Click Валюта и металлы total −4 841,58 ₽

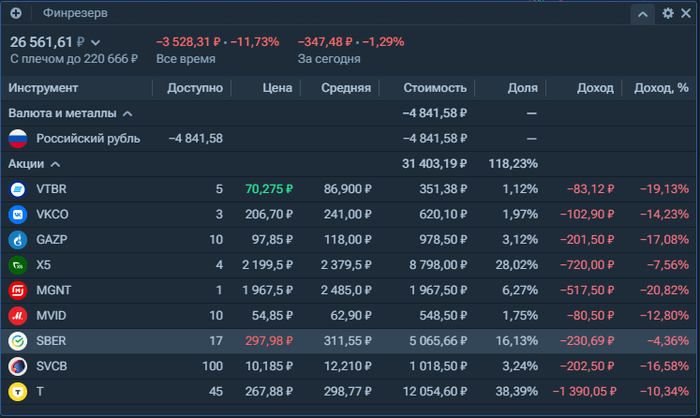point(434,113)
